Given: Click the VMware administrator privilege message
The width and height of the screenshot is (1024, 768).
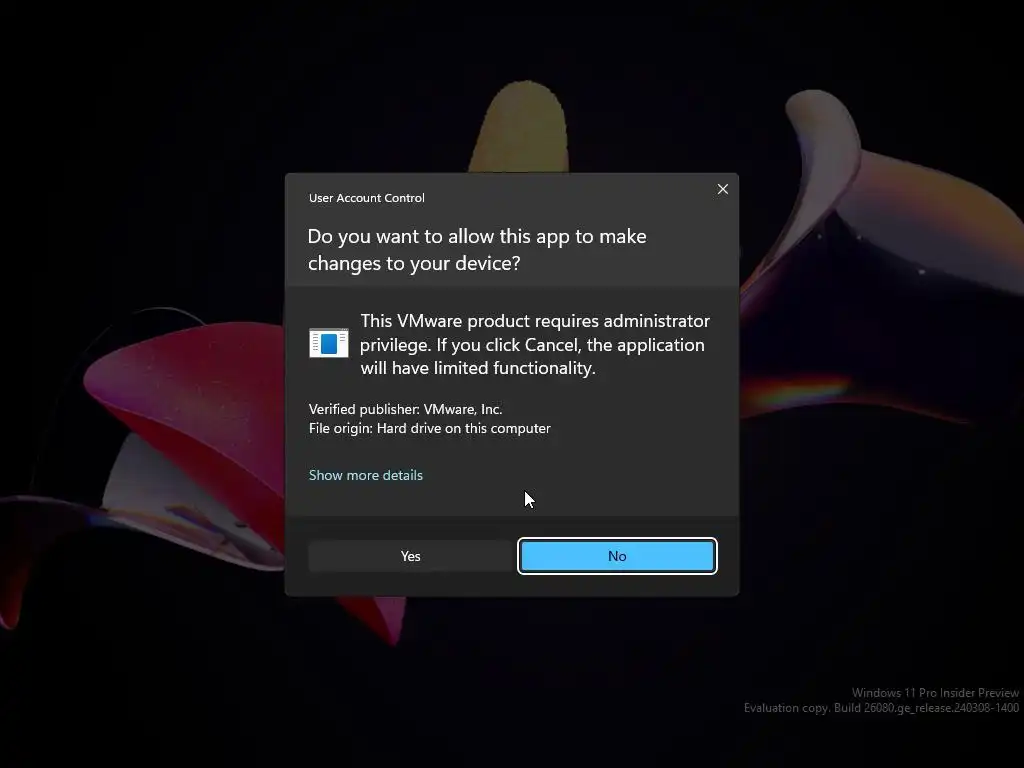Looking at the screenshot, I should [x=535, y=344].
